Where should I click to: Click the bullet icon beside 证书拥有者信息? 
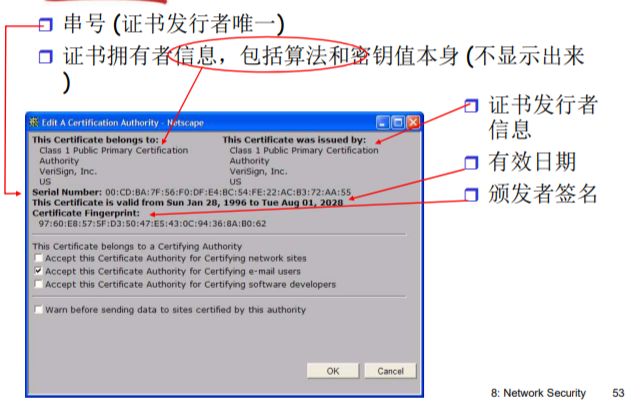(x=46, y=56)
